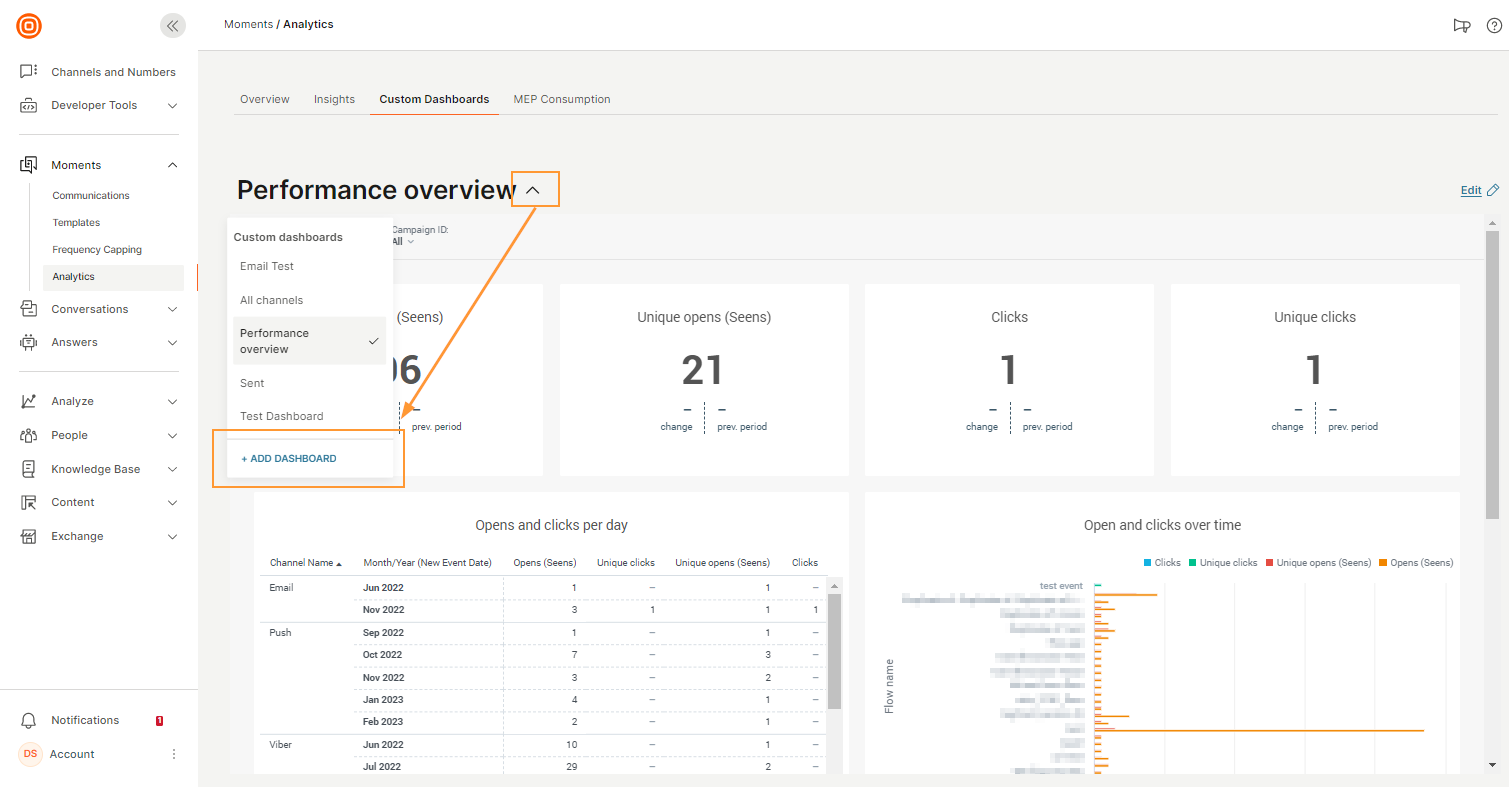This screenshot has height=787, width=1509.
Task: Click the Exchange sidebar icon
Action: [29, 536]
